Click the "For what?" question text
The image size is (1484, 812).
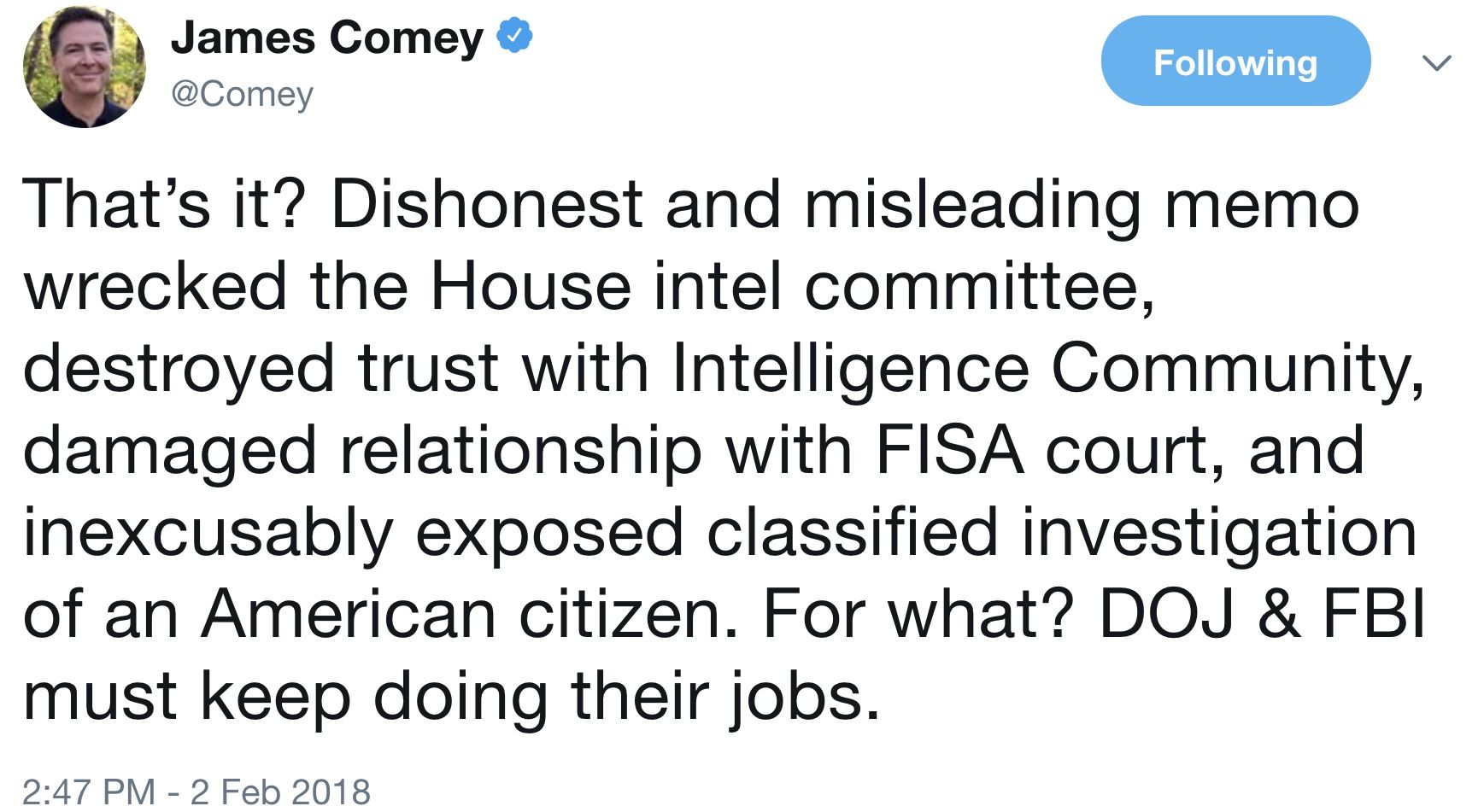[x=918, y=614]
